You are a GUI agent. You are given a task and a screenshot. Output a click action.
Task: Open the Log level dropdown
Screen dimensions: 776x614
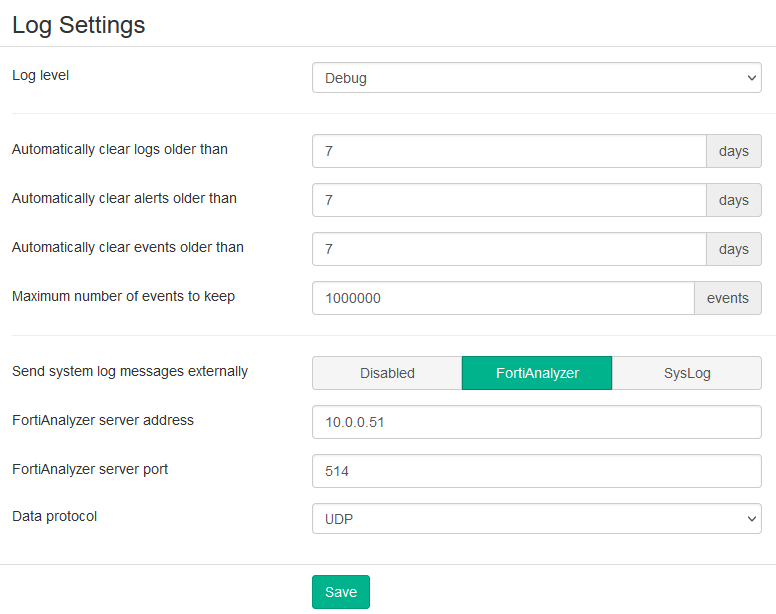click(x=536, y=78)
